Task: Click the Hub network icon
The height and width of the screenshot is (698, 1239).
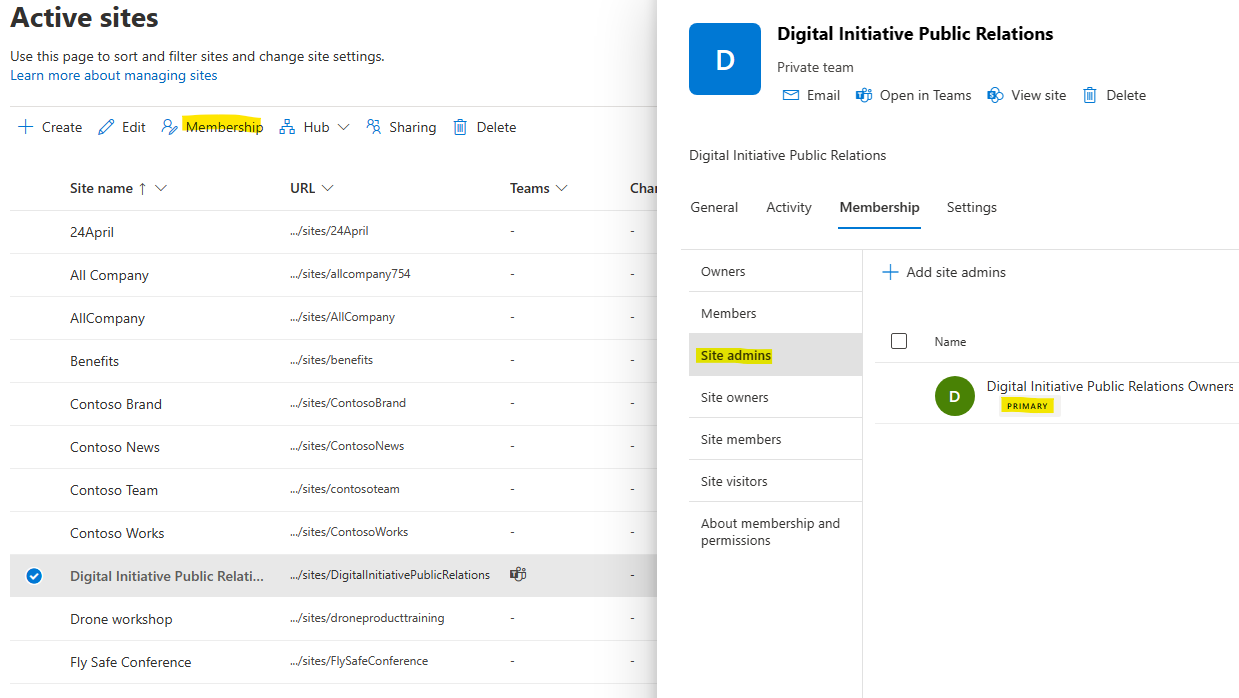Action: [x=287, y=127]
